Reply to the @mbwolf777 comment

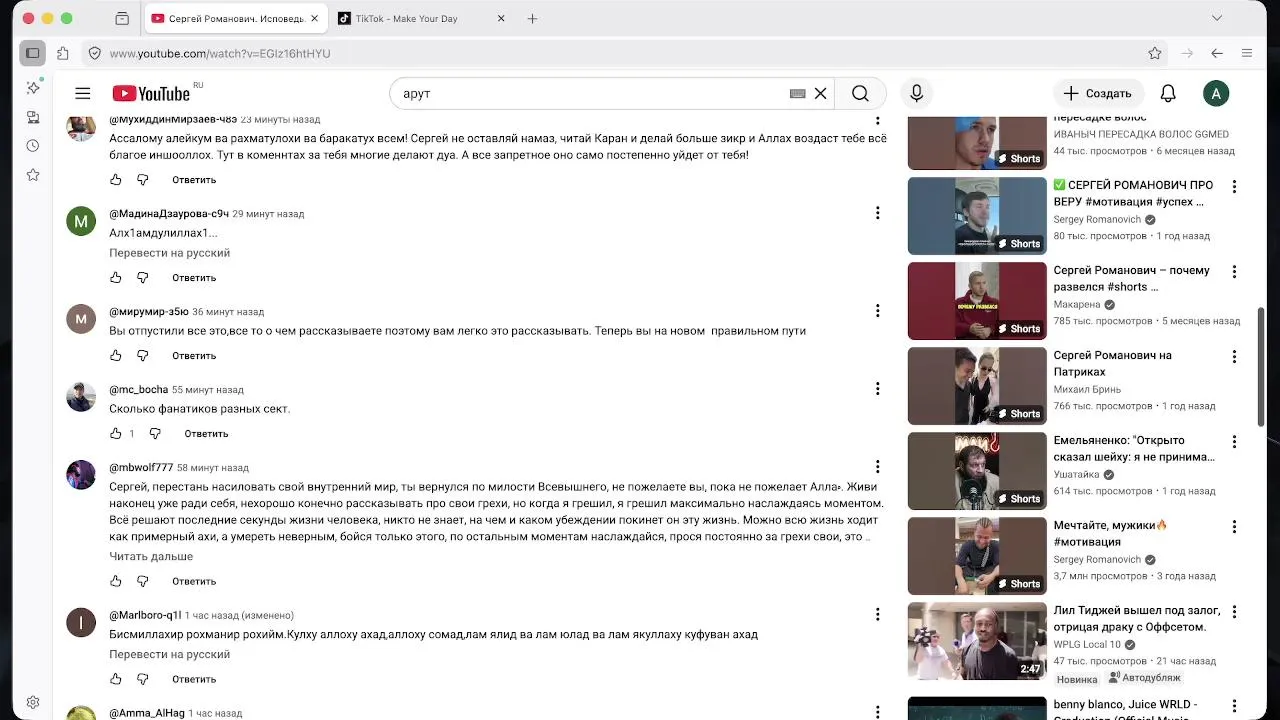click(x=194, y=581)
